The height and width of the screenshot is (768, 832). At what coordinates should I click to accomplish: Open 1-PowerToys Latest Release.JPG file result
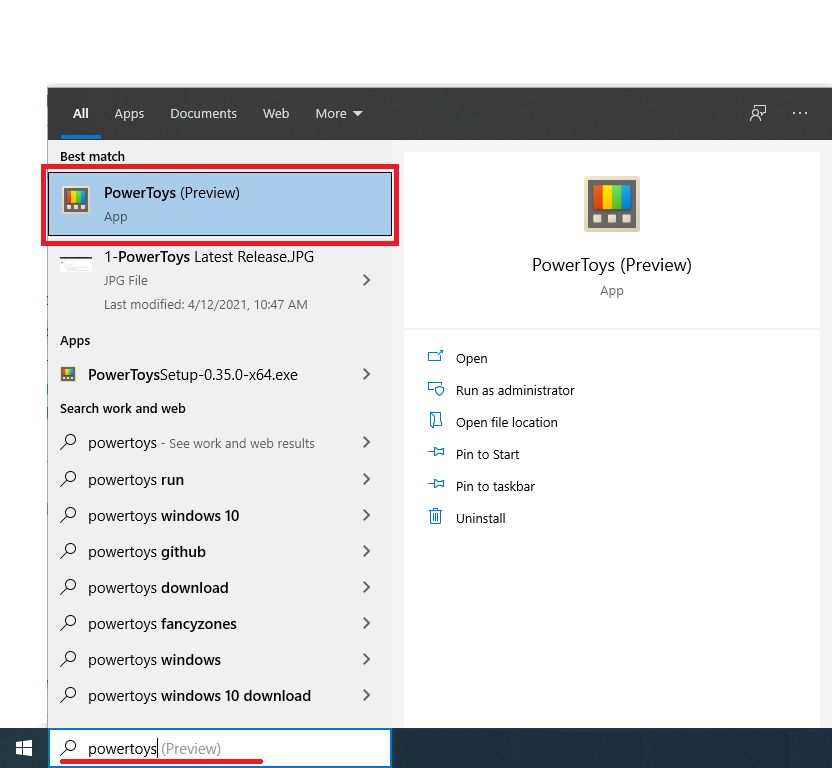(x=220, y=280)
